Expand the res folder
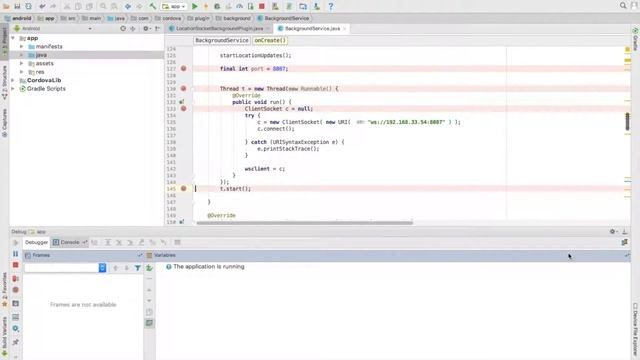 22,72
